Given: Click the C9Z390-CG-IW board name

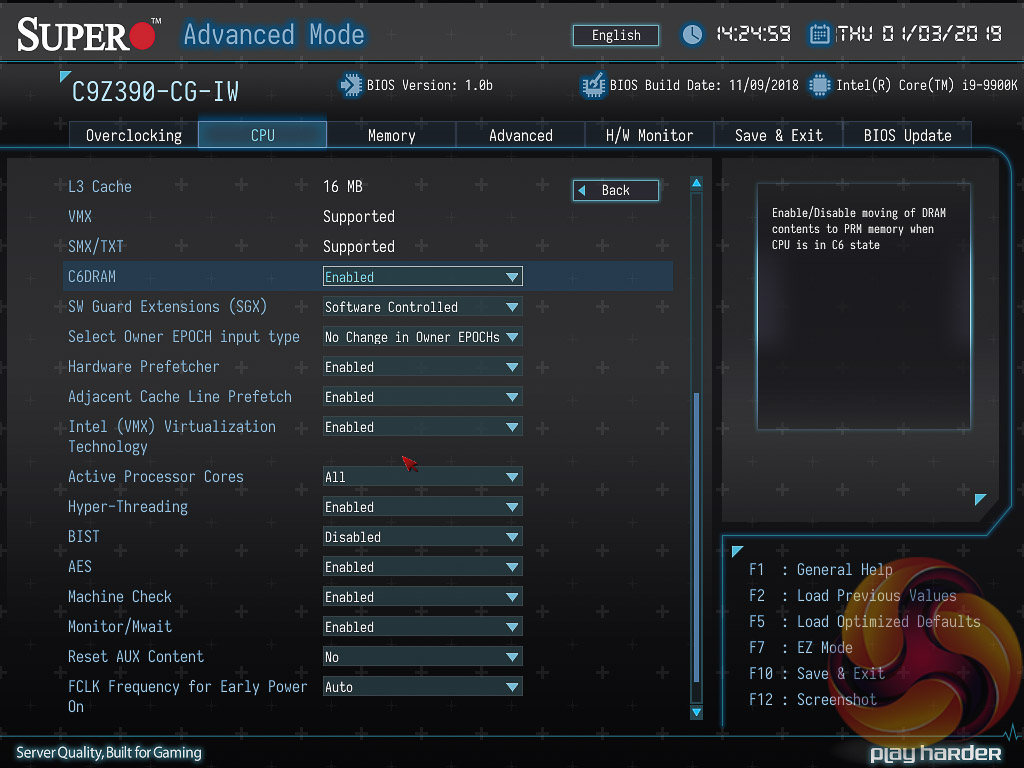Looking at the screenshot, I should tap(155, 92).
